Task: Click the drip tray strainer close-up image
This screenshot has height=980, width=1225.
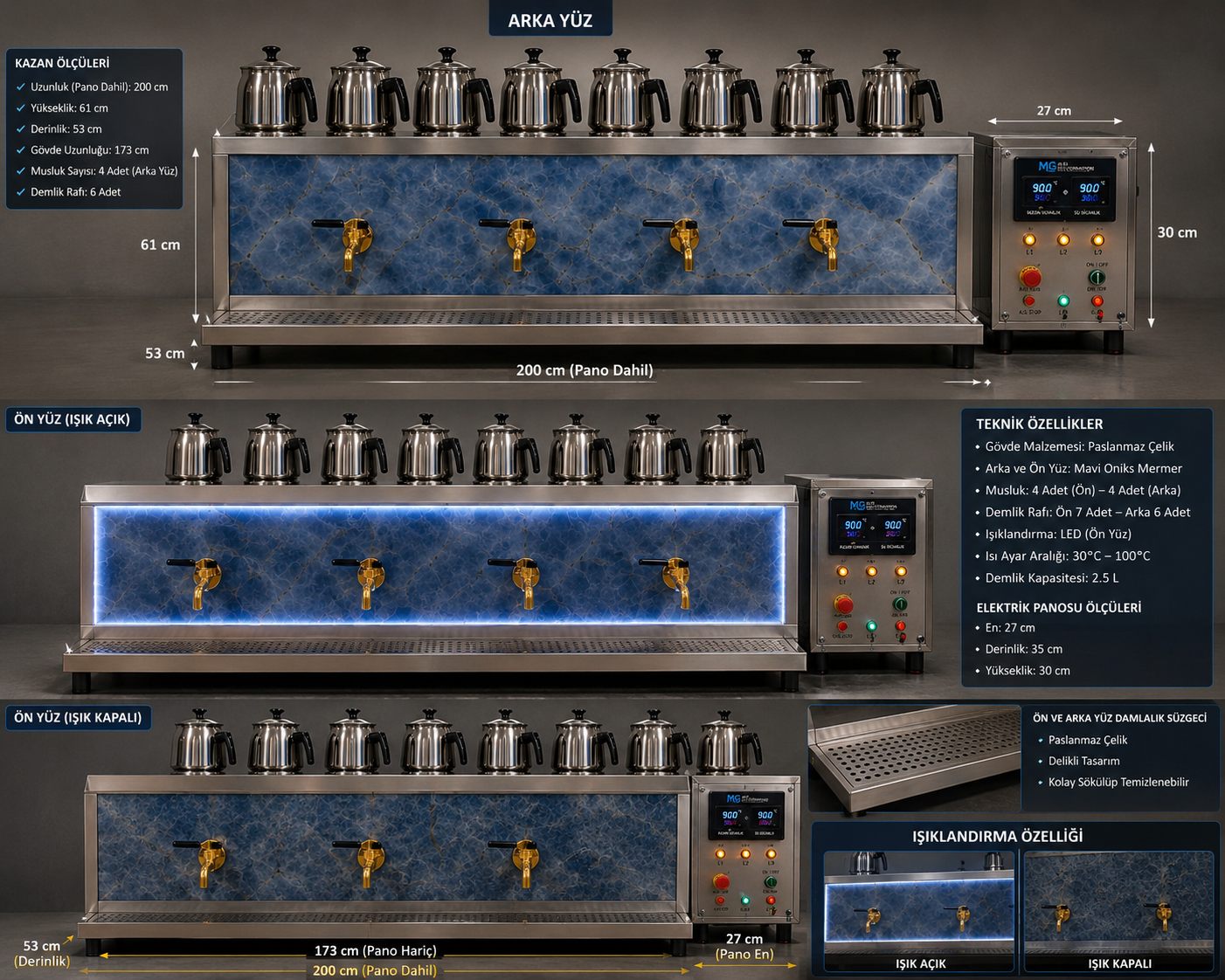Action: 914,758
